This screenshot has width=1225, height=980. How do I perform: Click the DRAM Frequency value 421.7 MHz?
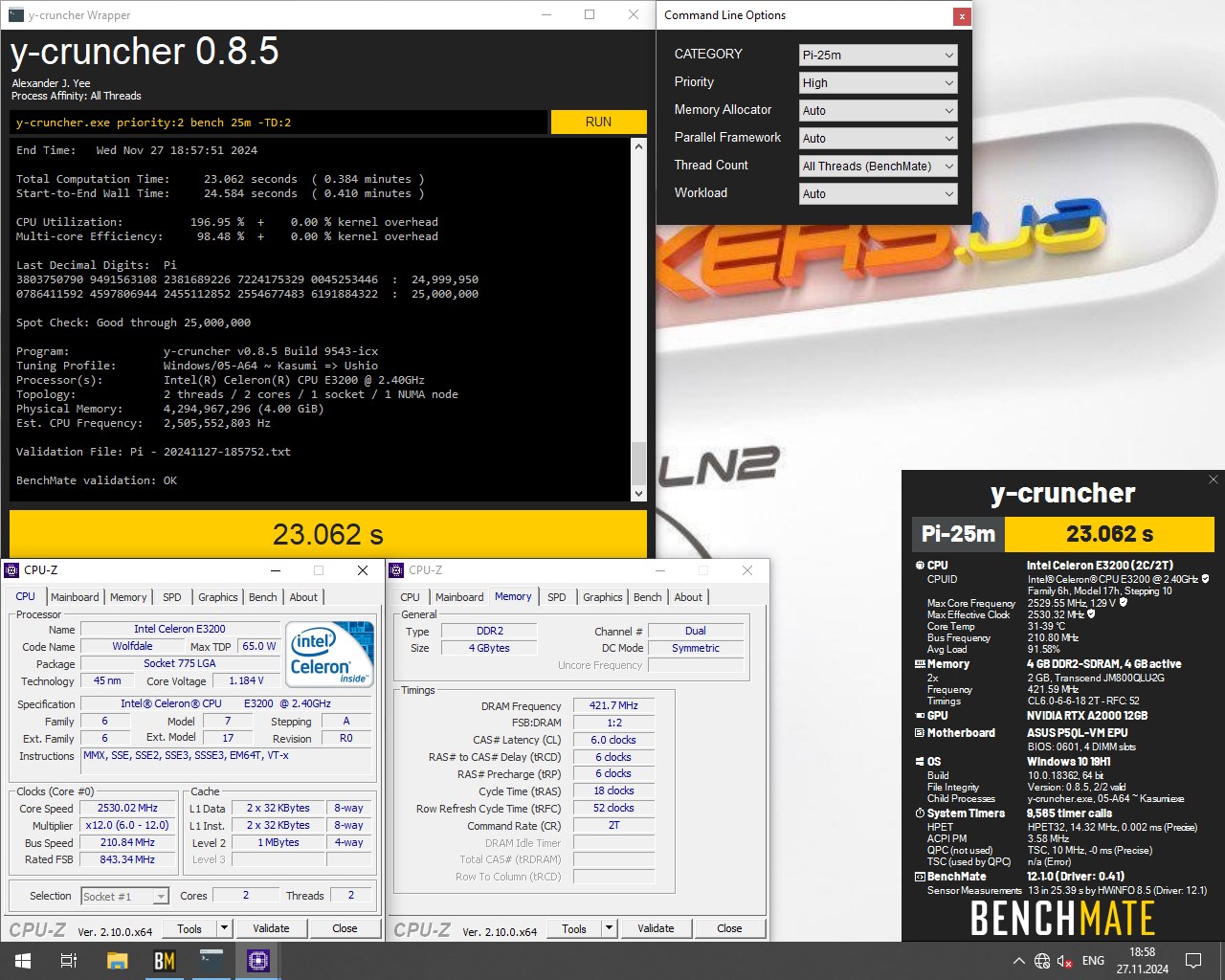(x=613, y=706)
